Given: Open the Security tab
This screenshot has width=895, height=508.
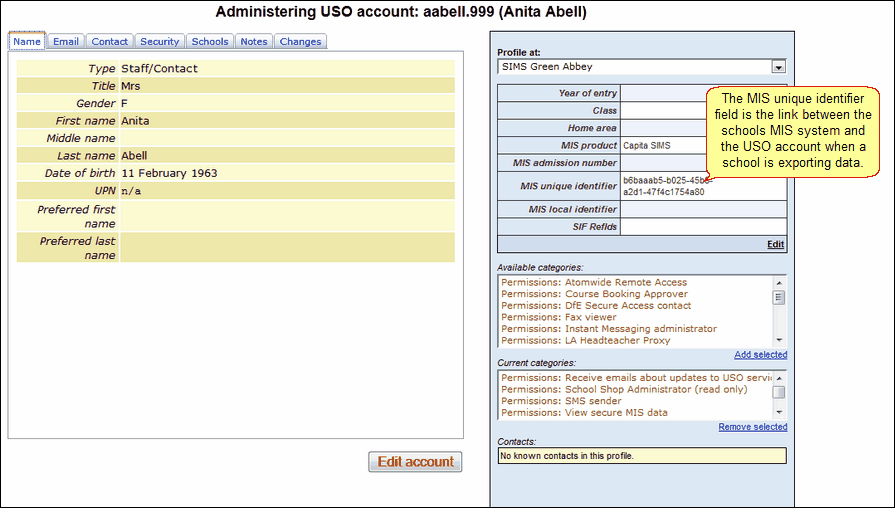Looking at the screenshot, I should coord(159,41).
